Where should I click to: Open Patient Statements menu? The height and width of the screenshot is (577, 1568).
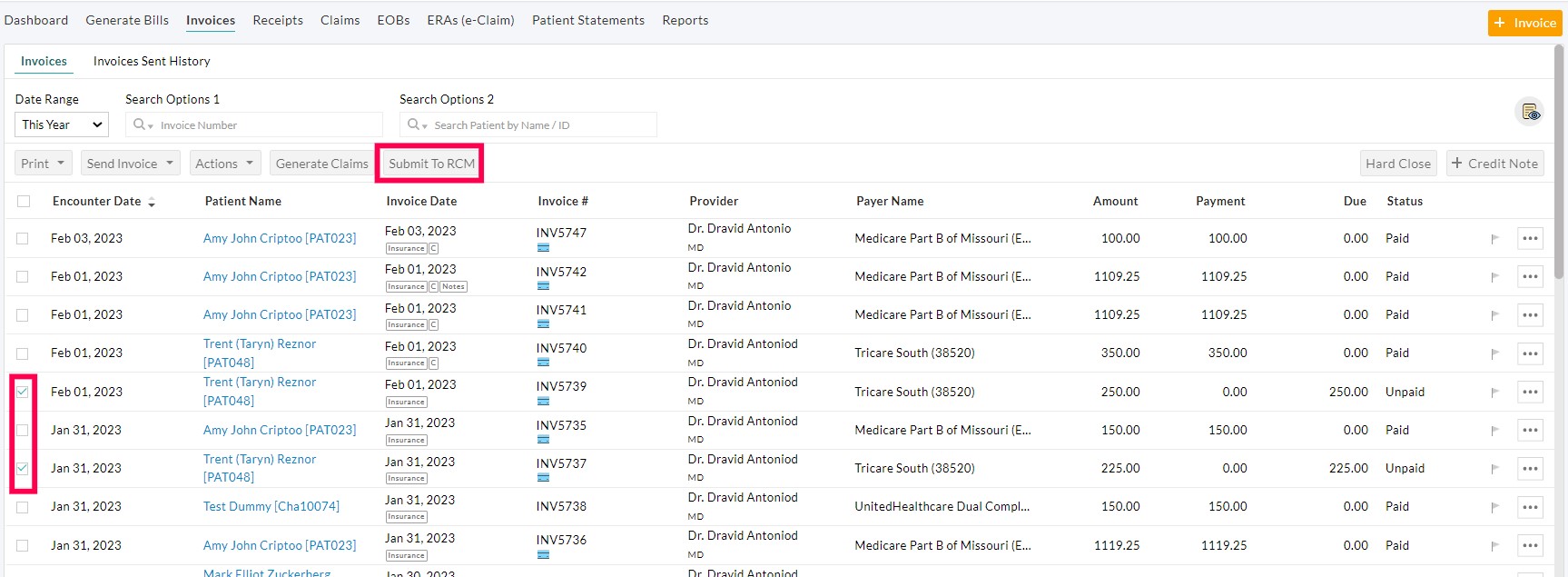[588, 20]
